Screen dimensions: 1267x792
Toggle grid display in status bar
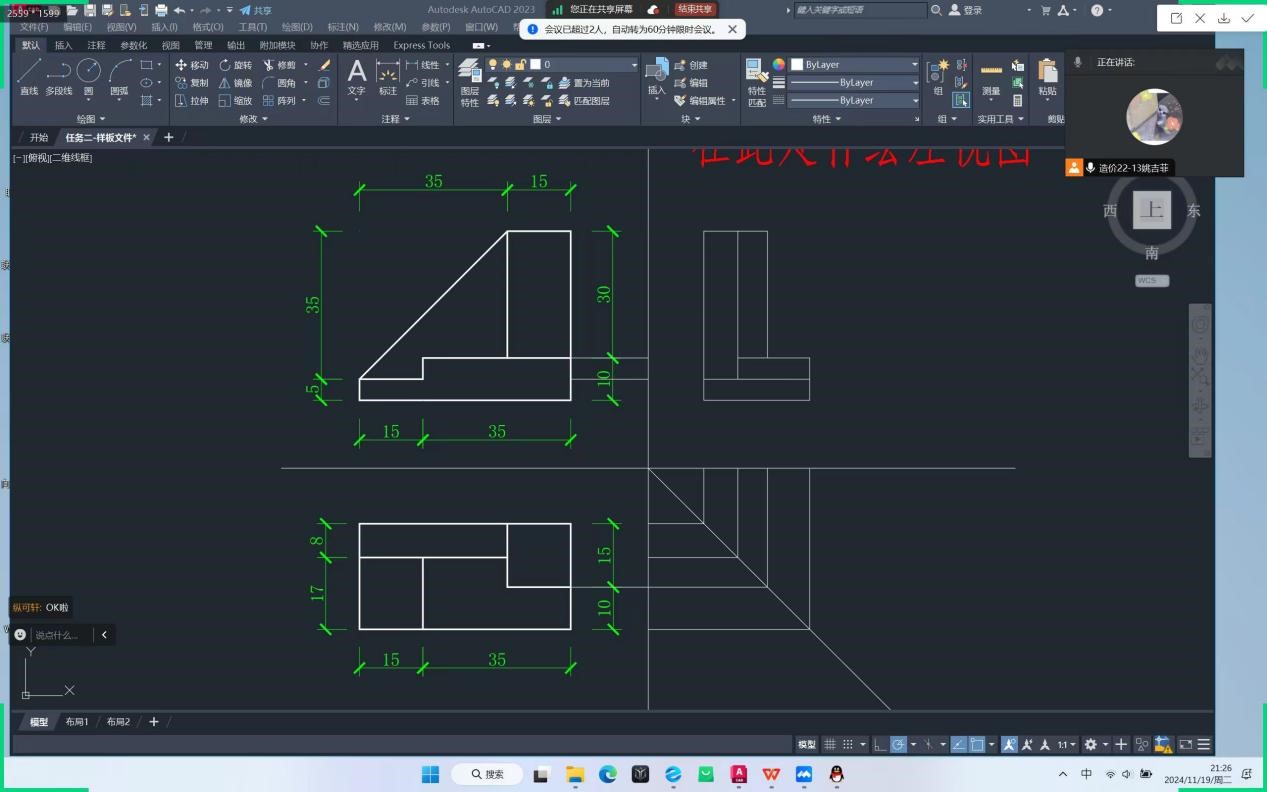(x=830, y=745)
